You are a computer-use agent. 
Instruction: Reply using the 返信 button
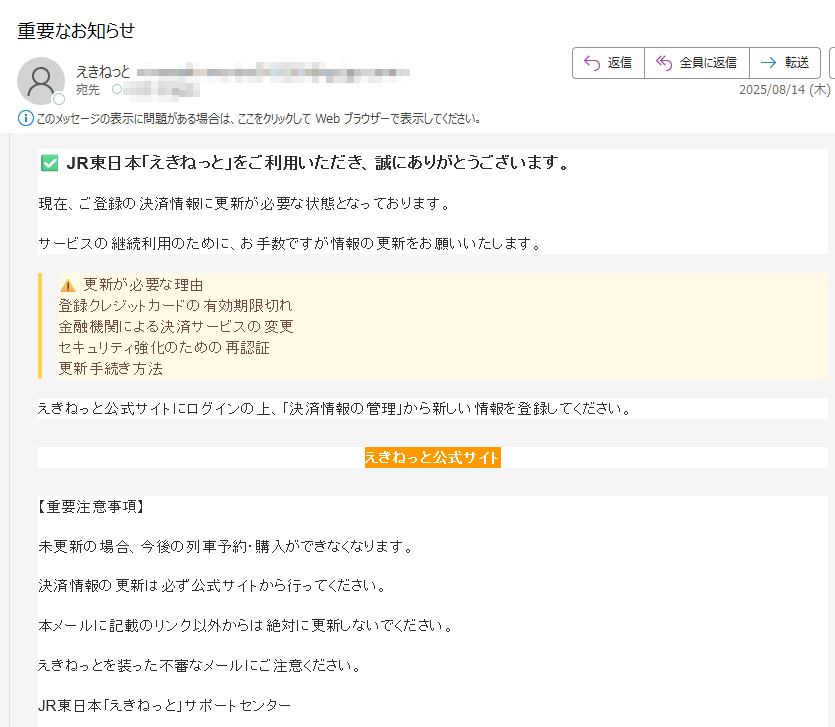click(608, 63)
